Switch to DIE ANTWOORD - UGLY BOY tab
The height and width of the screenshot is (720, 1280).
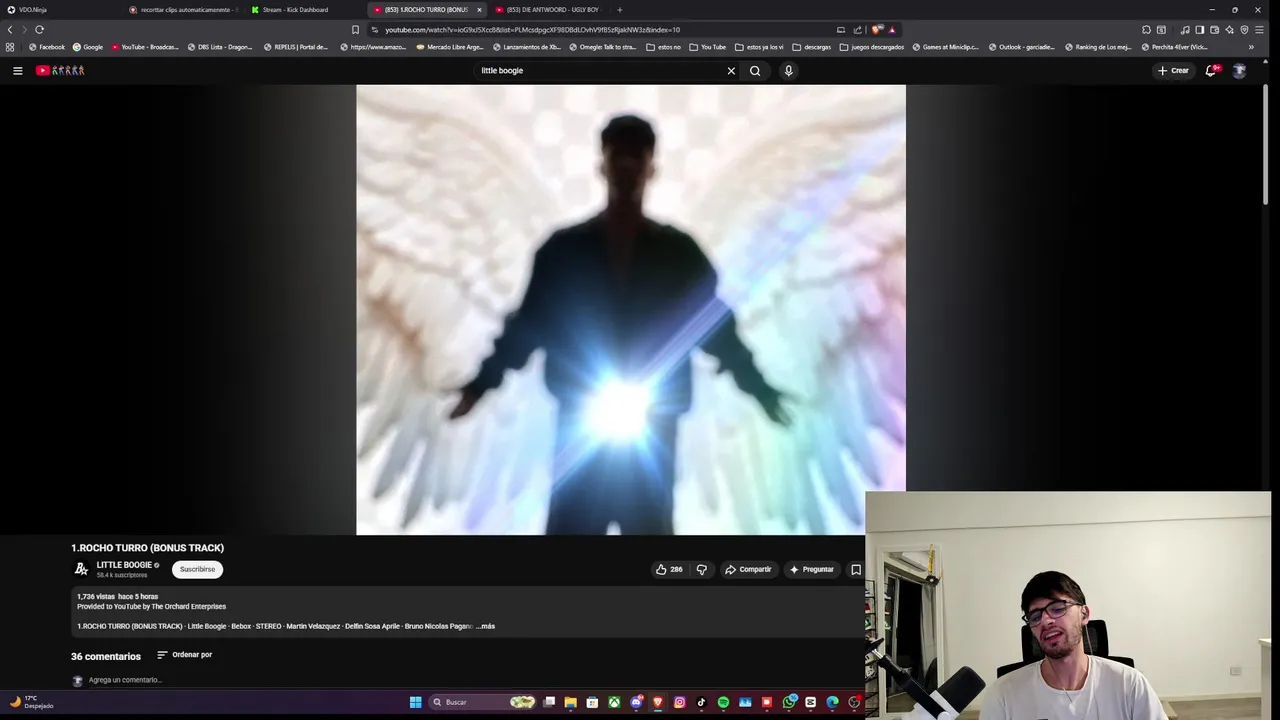[549, 10]
